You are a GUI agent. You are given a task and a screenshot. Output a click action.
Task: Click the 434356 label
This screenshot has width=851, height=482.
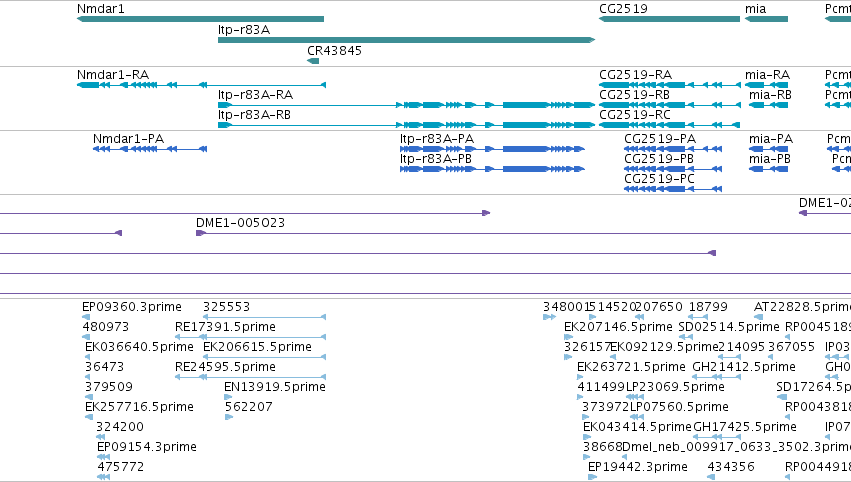[731, 467]
